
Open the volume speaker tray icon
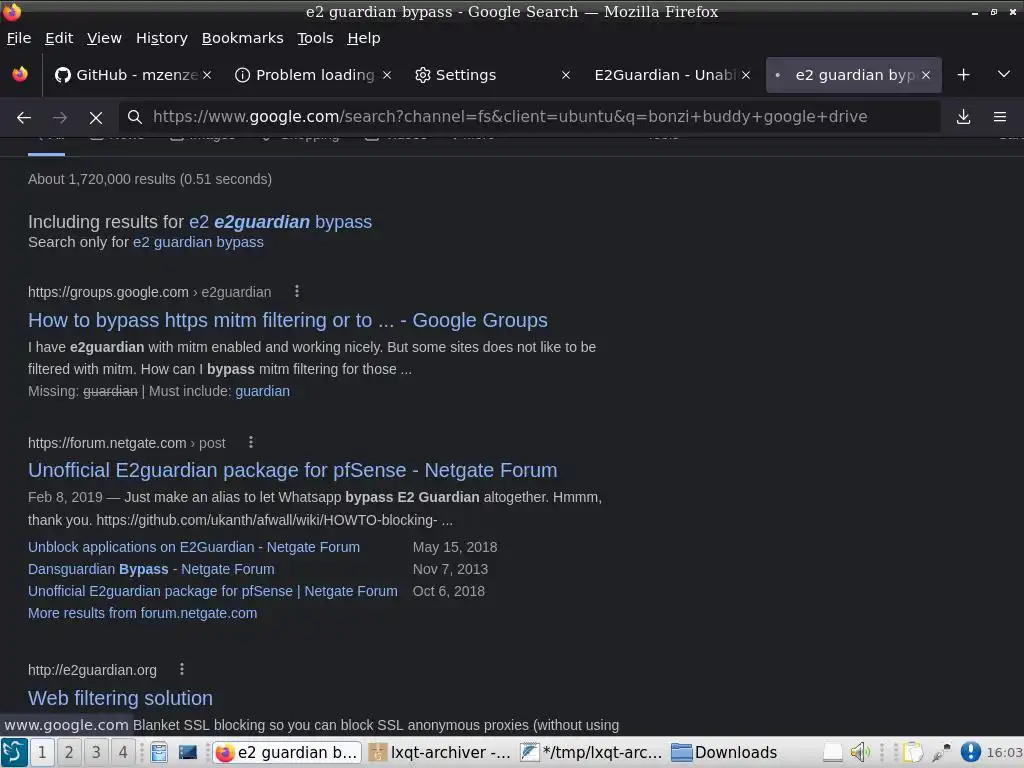tap(859, 753)
